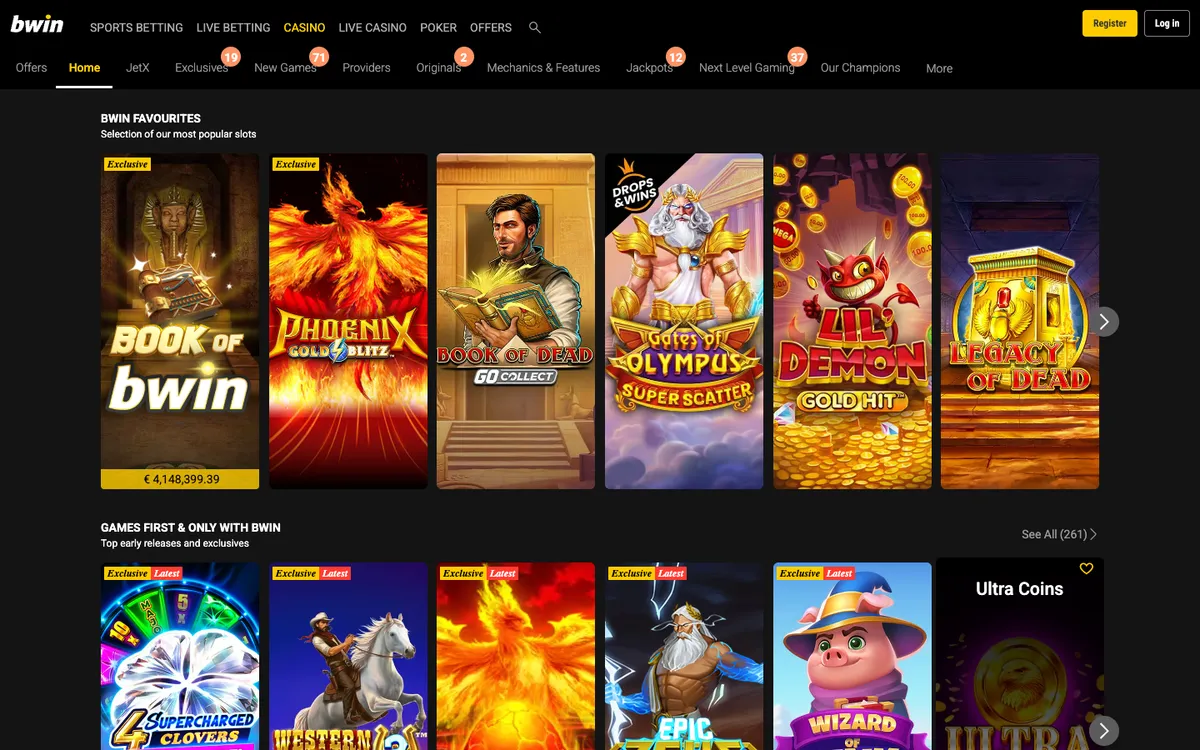Go to Poker section
Screen dimensions: 1200x750
[438, 28]
